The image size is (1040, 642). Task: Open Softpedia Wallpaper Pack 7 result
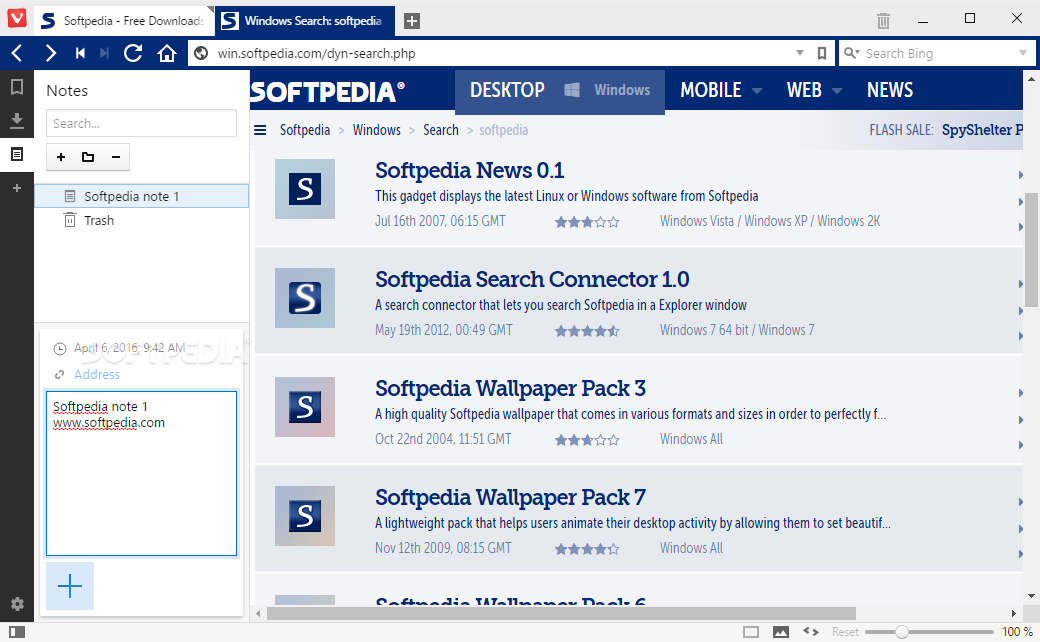coord(510,497)
